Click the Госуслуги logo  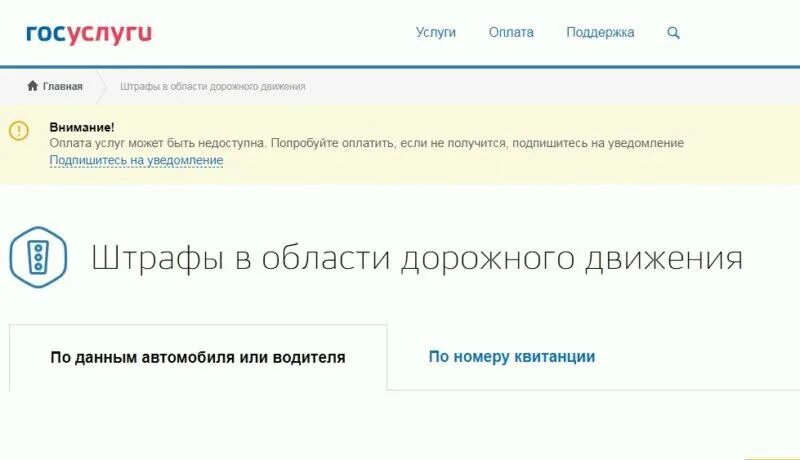(x=89, y=34)
